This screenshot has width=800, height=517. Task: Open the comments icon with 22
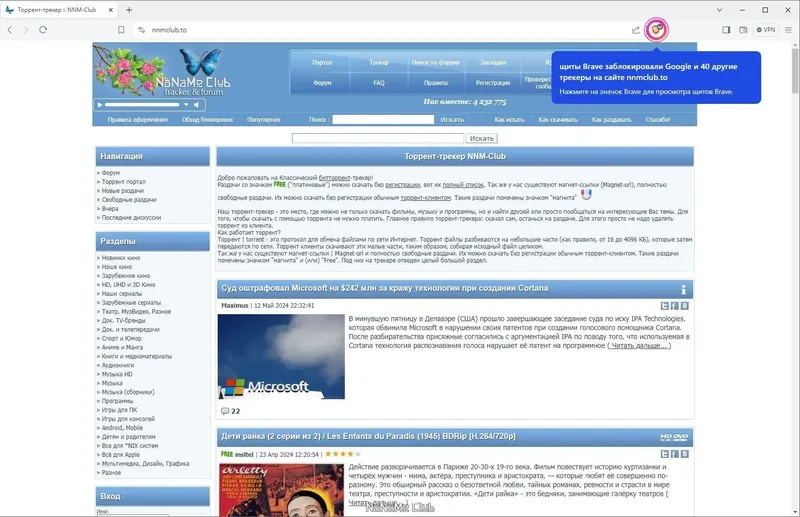[225, 411]
